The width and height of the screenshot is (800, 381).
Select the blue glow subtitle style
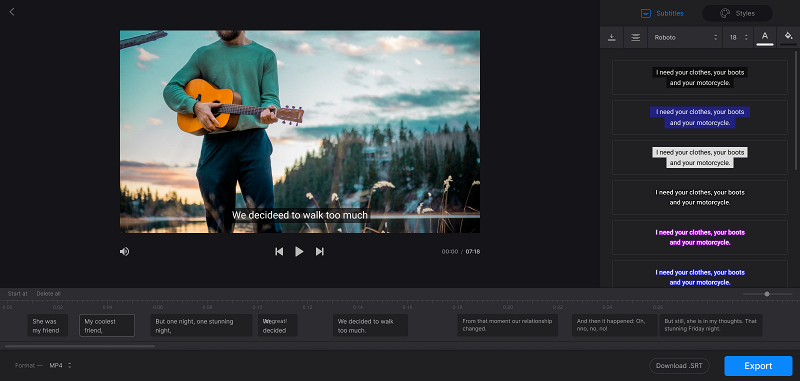click(699, 274)
